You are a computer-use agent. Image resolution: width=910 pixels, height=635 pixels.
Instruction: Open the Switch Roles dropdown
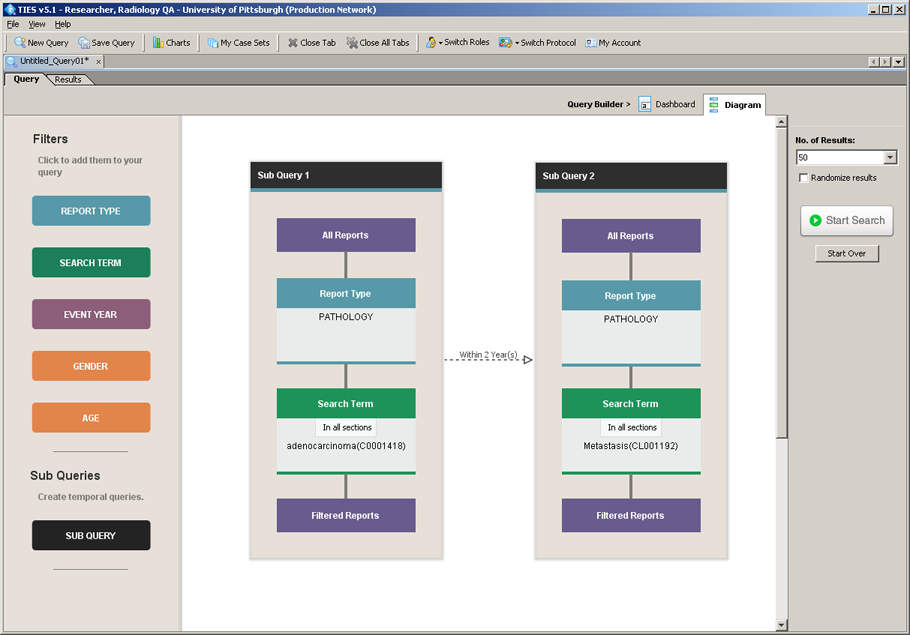click(x=457, y=42)
